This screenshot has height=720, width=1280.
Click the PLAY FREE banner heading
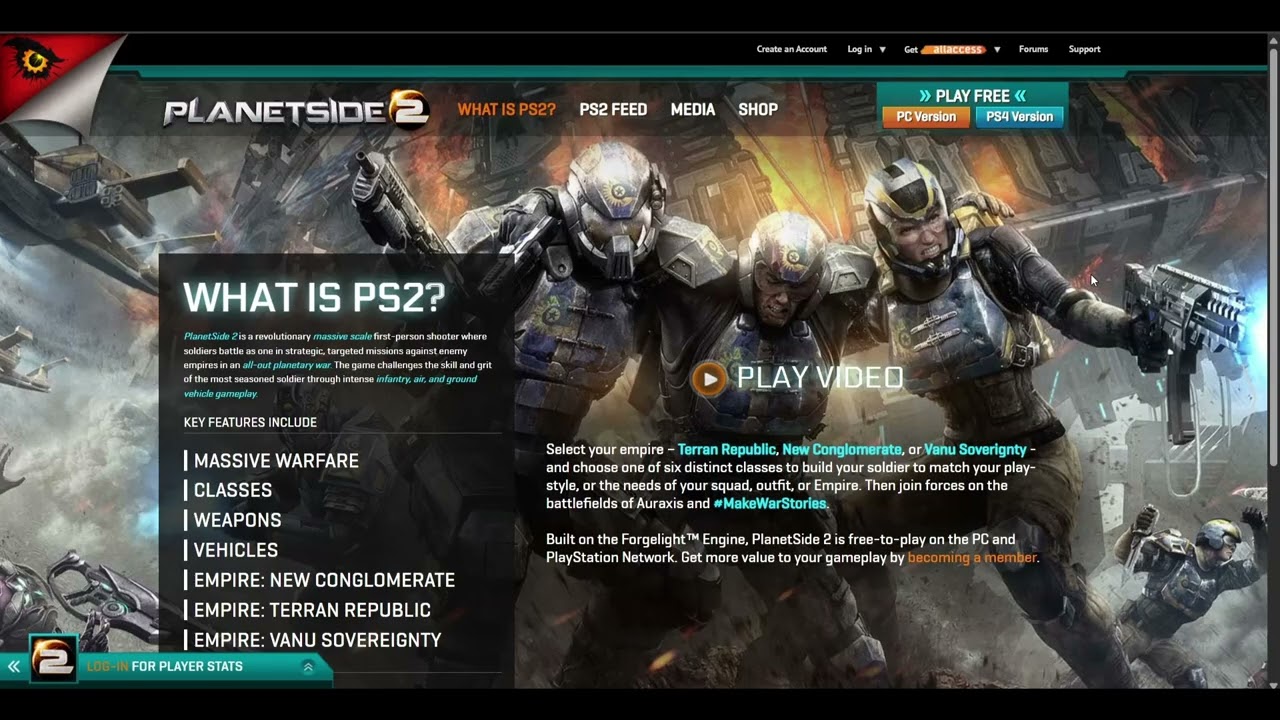coord(972,96)
